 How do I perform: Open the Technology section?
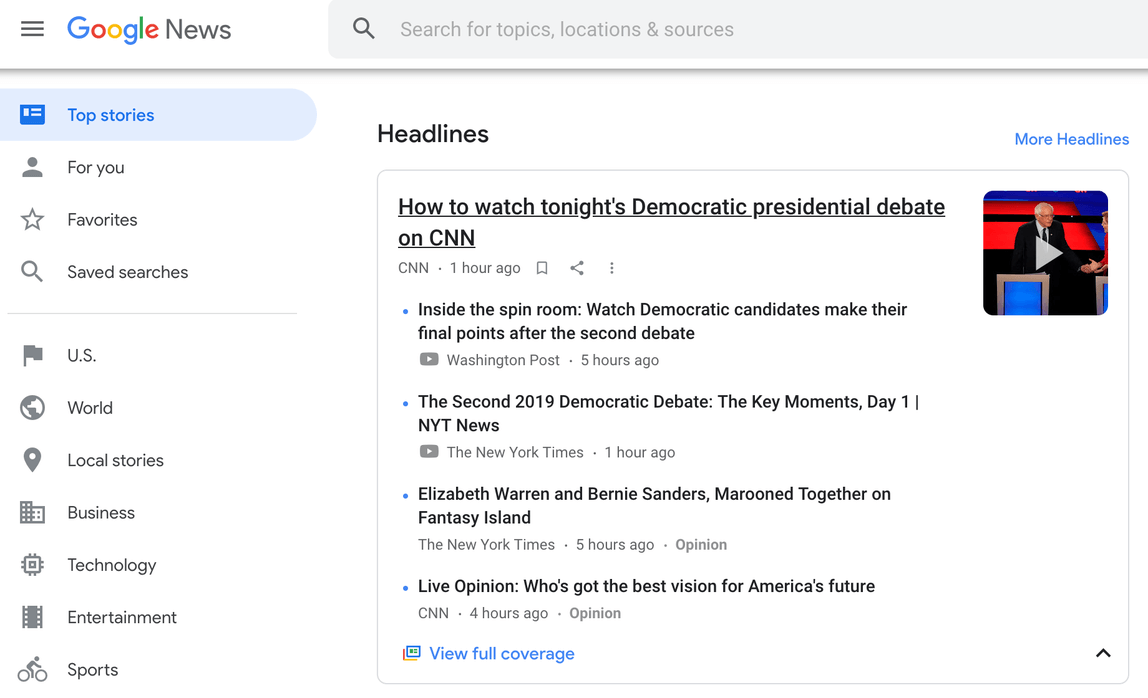(x=112, y=565)
